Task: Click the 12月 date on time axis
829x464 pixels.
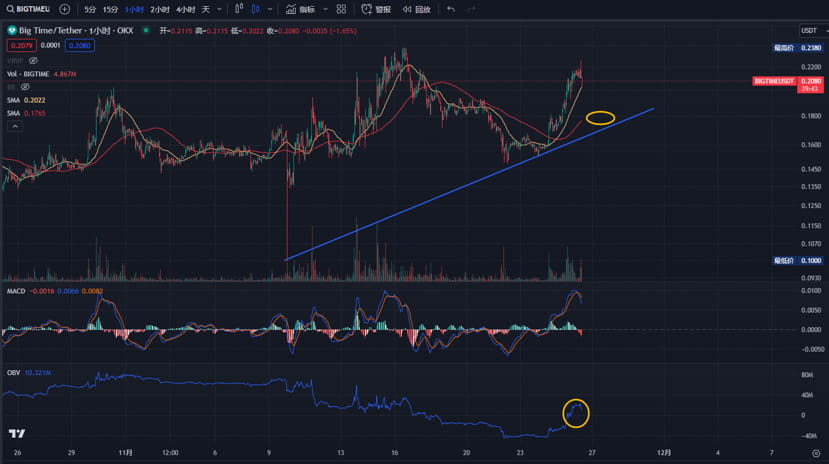Action: pyautogui.click(x=664, y=453)
